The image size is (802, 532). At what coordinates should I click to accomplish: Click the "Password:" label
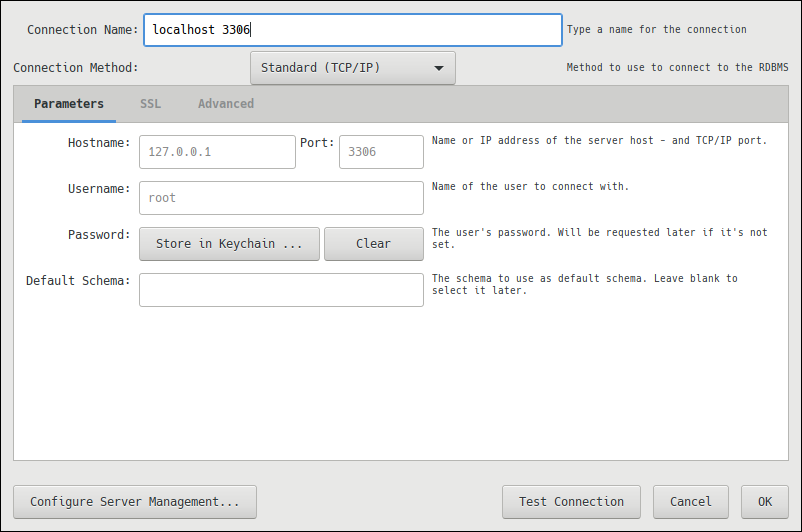pos(99,235)
